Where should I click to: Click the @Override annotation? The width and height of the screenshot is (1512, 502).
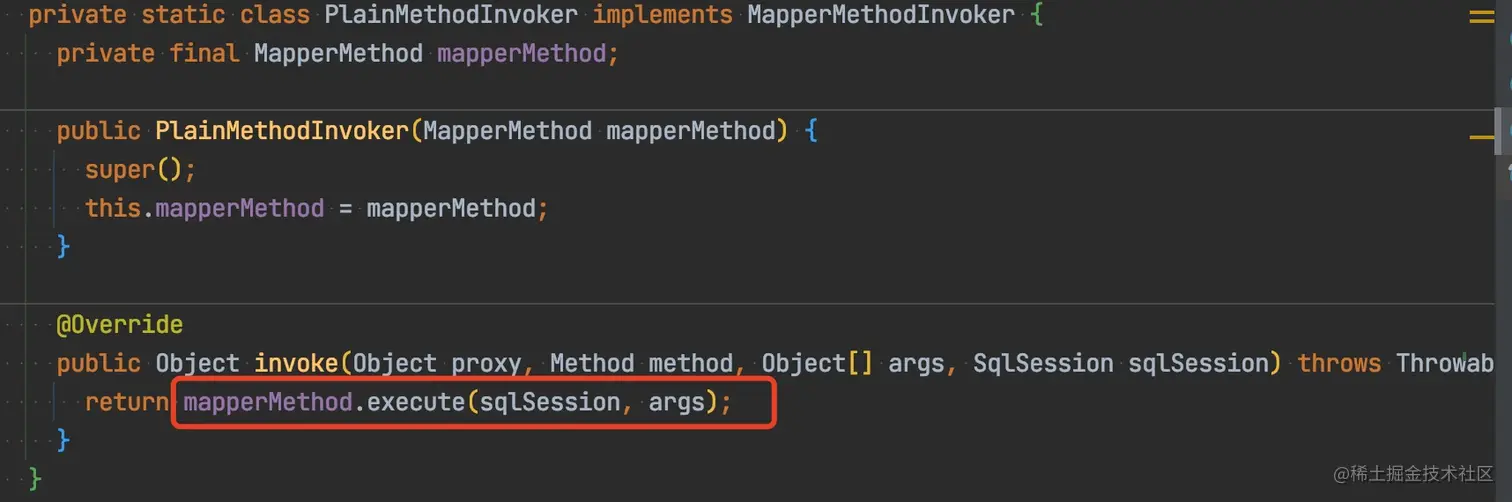coord(120,325)
